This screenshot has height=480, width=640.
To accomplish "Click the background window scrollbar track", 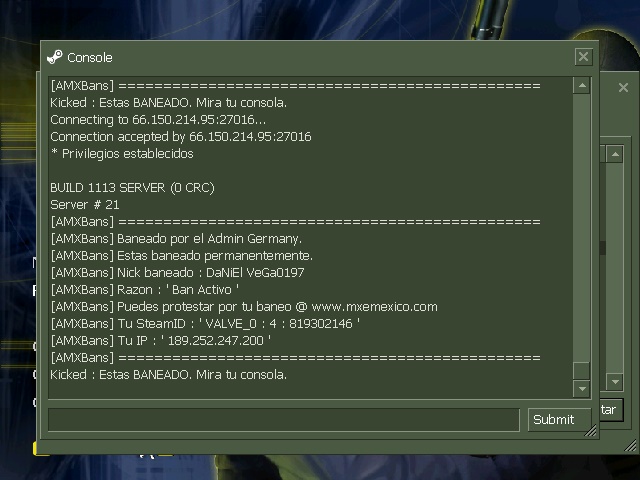I will coord(615,268).
